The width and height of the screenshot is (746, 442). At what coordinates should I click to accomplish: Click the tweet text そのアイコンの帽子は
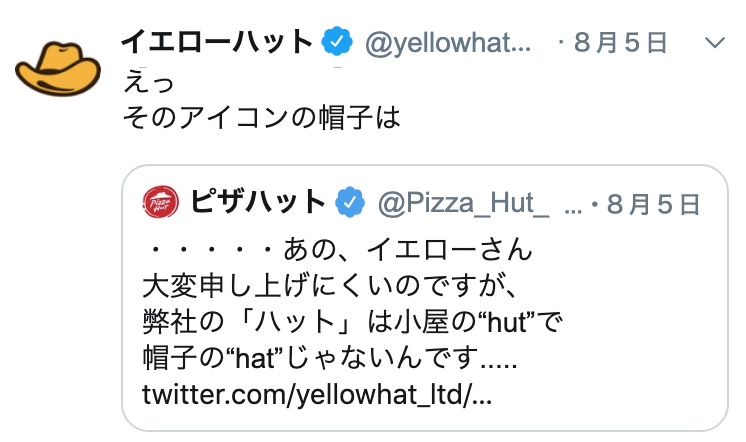click(262, 118)
